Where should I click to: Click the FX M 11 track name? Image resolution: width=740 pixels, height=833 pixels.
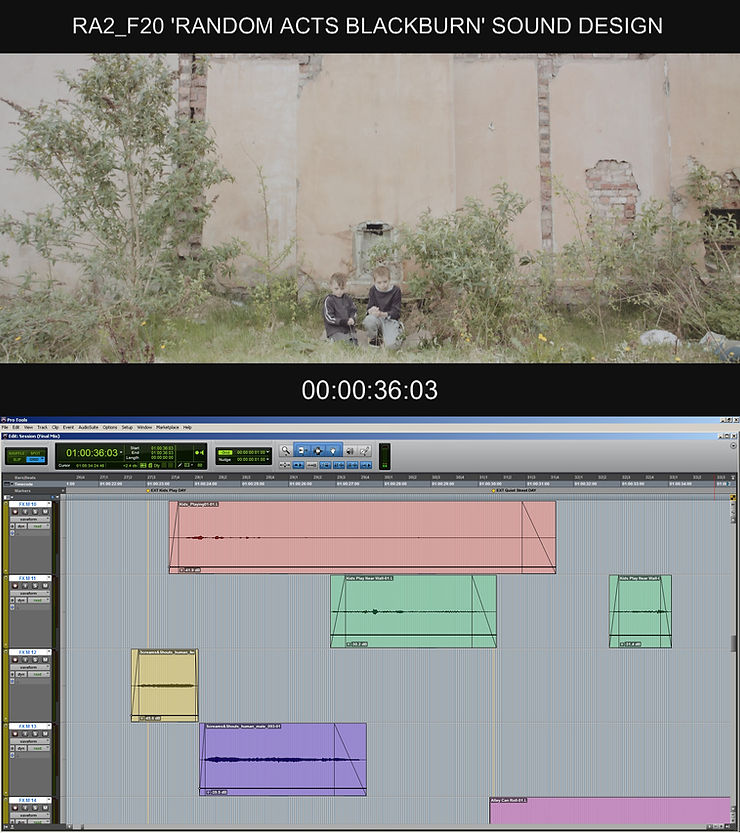pos(28,578)
